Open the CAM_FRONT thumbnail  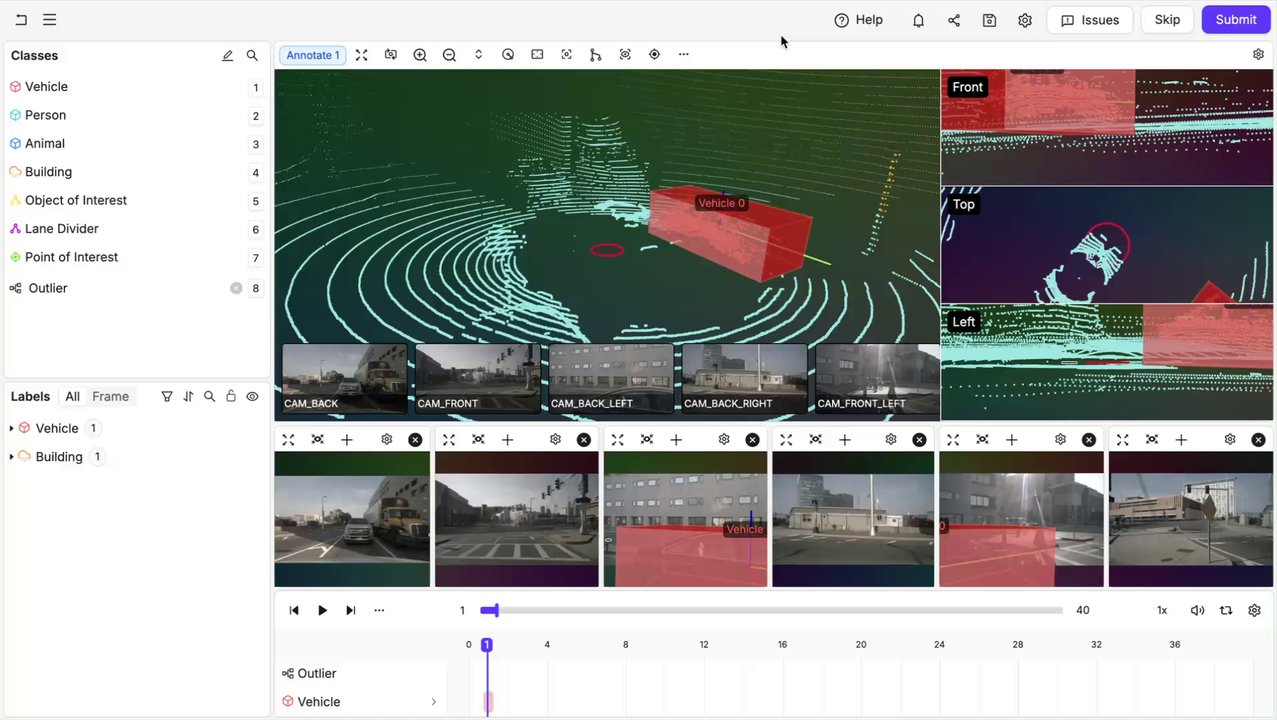pyautogui.click(x=478, y=379)
